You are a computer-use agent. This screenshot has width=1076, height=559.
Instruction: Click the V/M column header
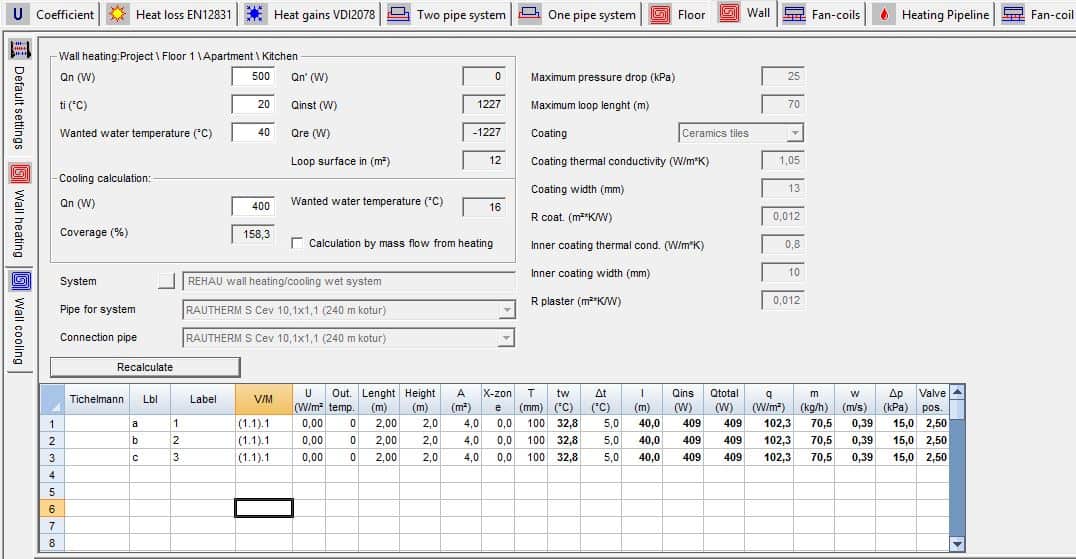[x=264, y=400]
